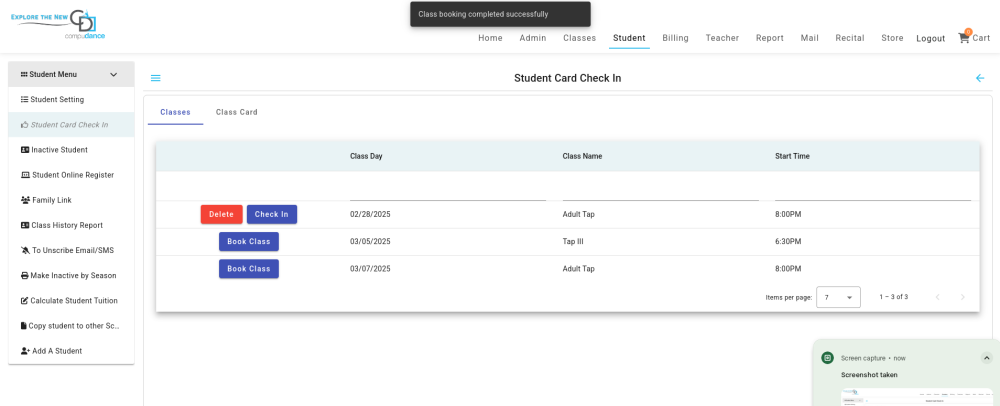Click the Class Name filter field
The width and height of the screenshot is (1000, 406).
click(660, 191)
